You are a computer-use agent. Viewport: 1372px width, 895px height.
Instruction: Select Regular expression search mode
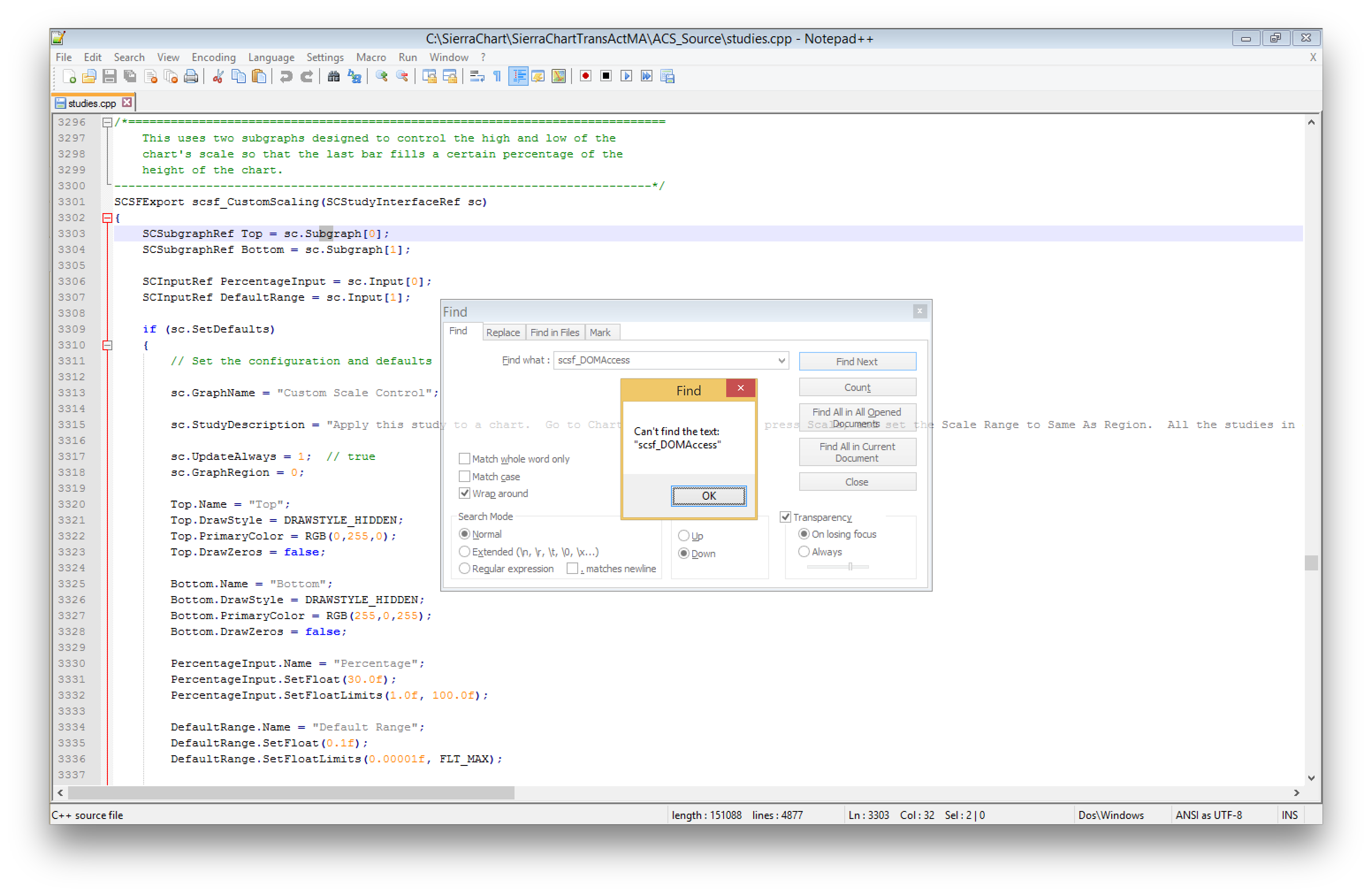tap(464, 569)
